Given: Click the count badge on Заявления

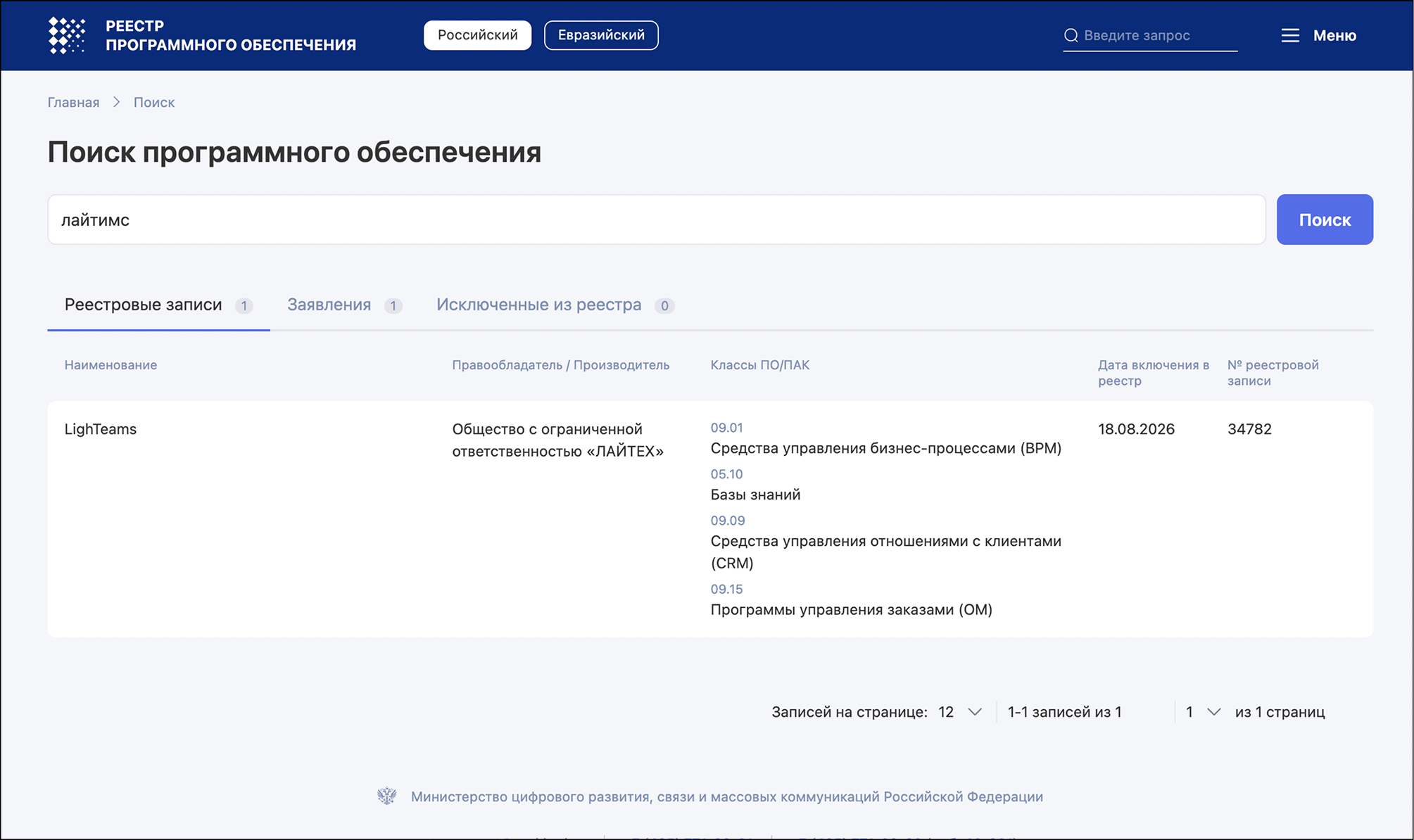Looking at the screenshot, I should pos(393,305).
